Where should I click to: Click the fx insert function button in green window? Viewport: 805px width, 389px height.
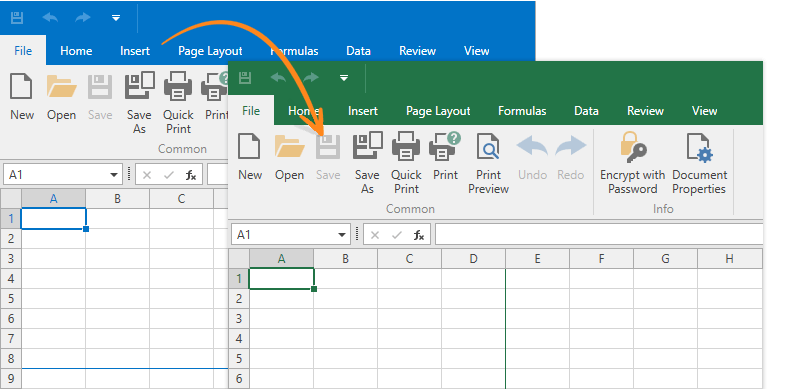click(419, 235)
